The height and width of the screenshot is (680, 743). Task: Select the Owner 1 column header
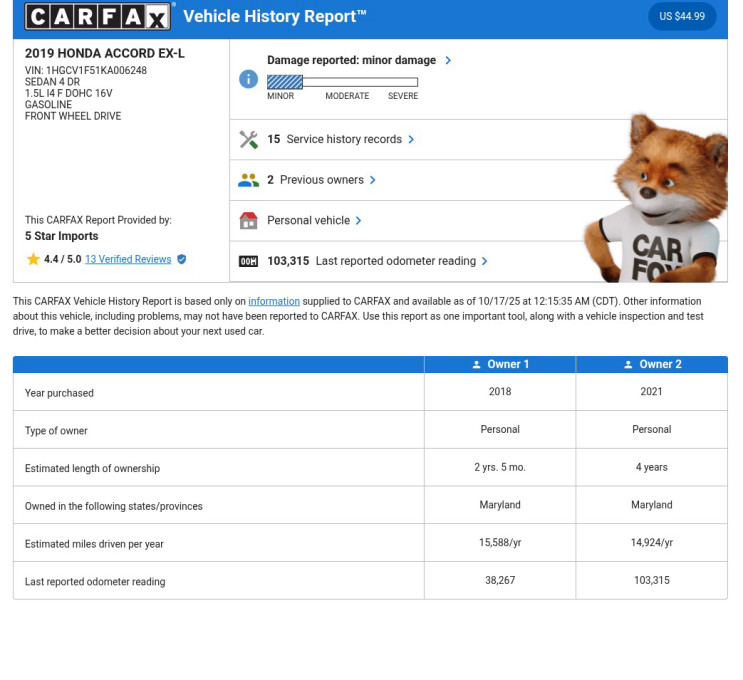(500, 364)
